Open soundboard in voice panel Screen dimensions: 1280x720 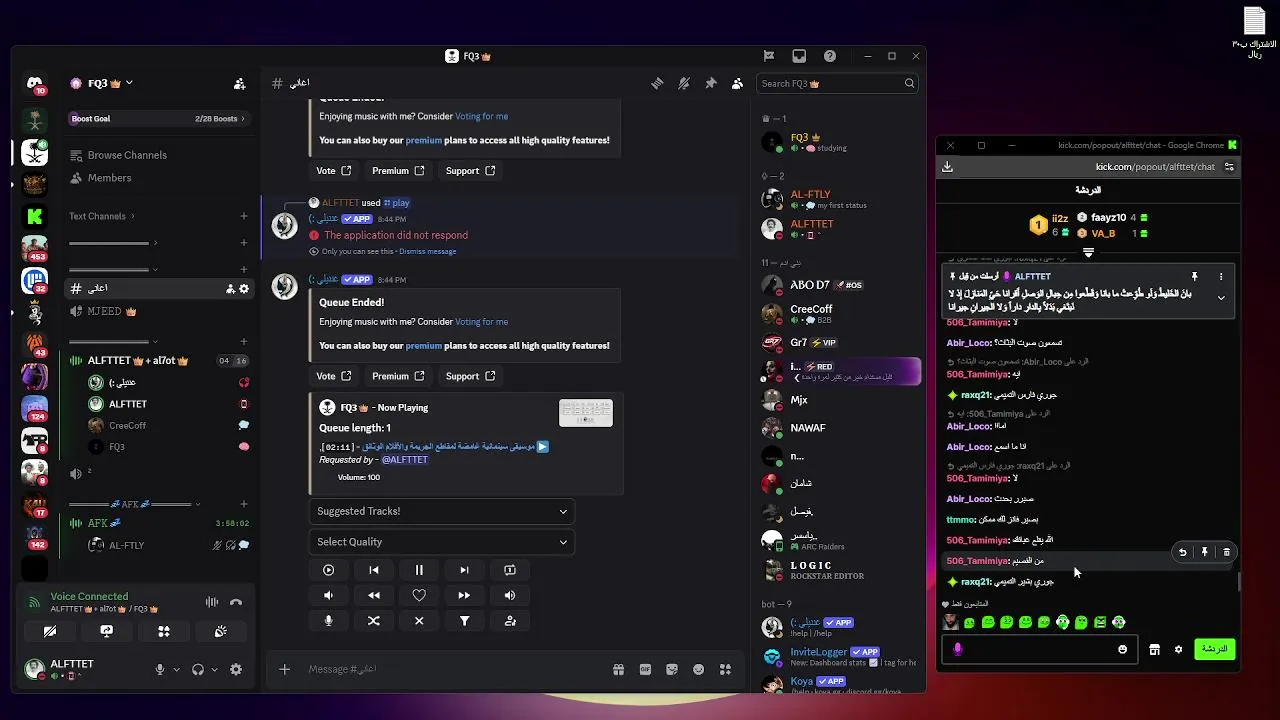[x=221, y=632]
